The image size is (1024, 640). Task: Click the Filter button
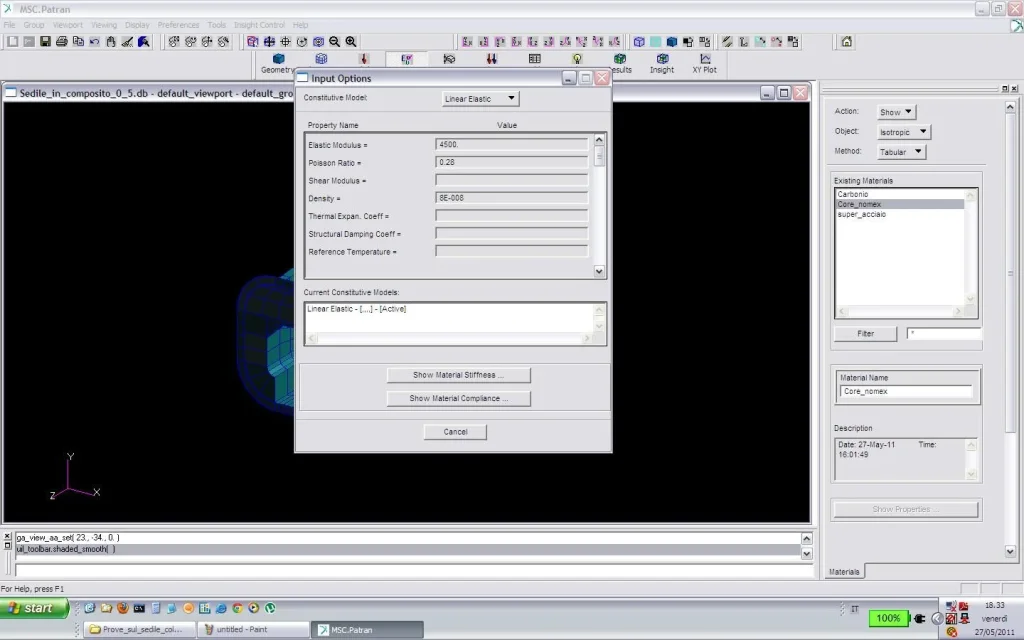coord(865,334)
